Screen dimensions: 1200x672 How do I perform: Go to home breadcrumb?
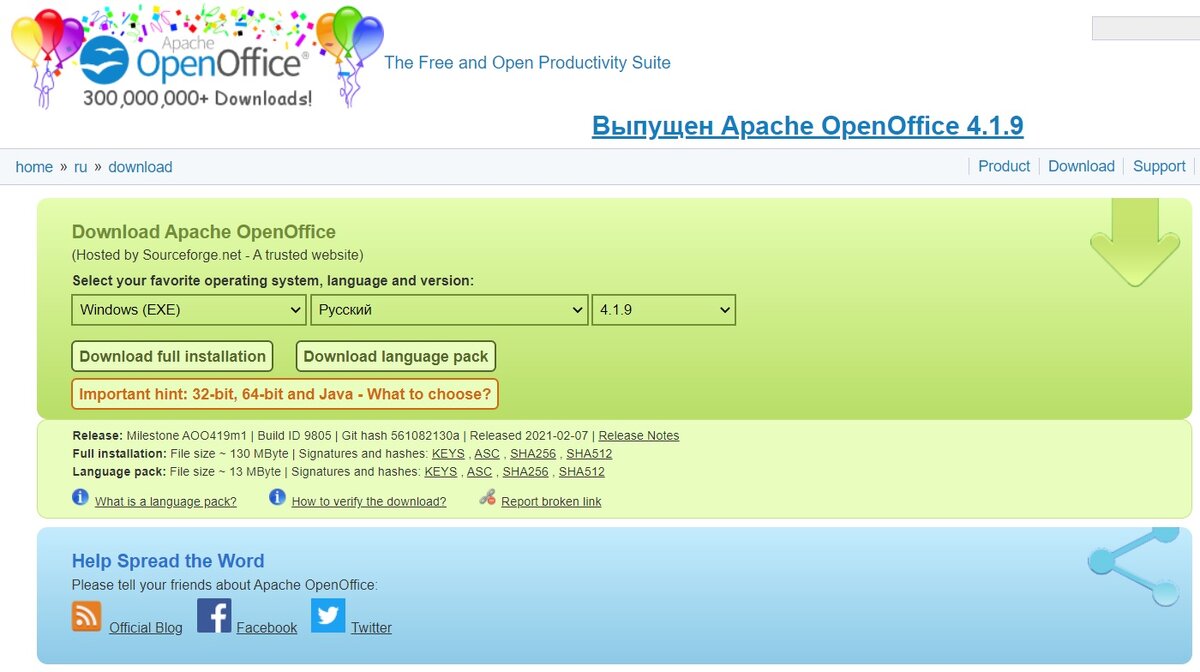[34, 167]
